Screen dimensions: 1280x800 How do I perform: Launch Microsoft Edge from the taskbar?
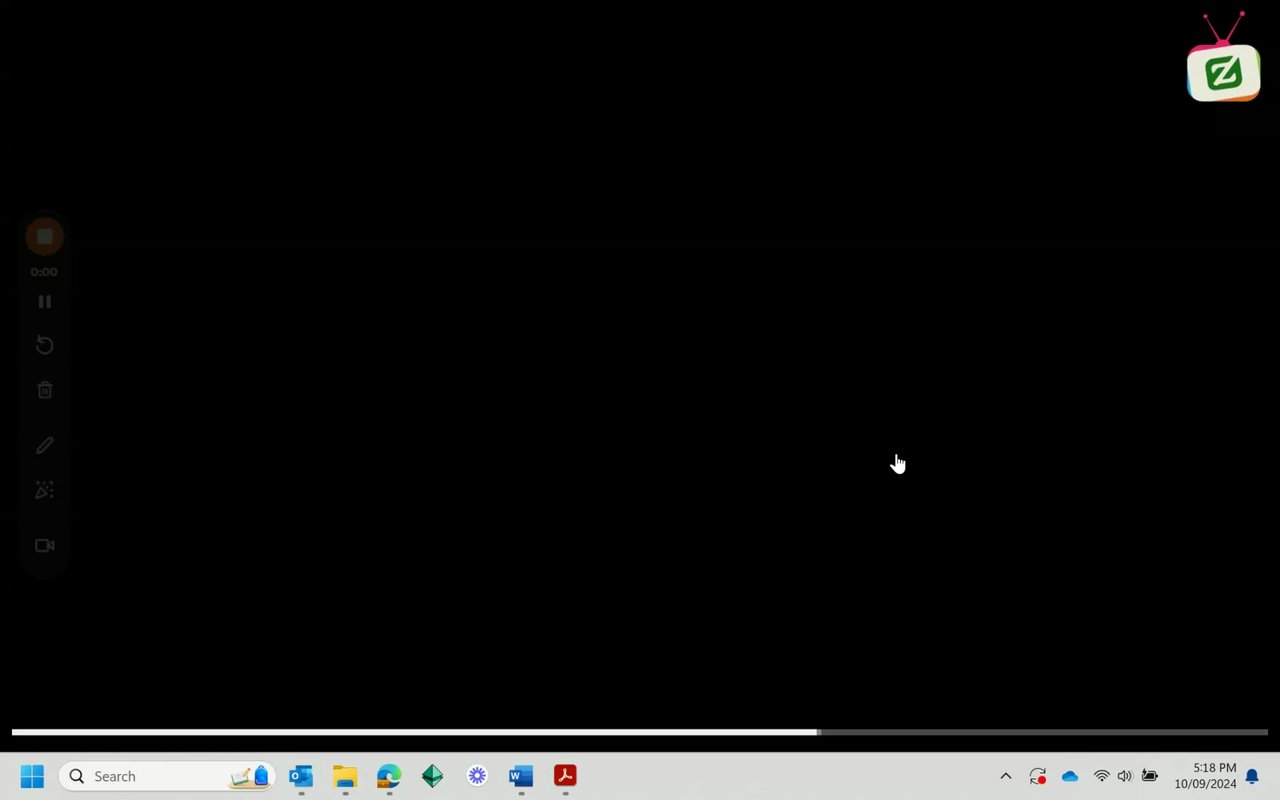[x=389, y=776]
